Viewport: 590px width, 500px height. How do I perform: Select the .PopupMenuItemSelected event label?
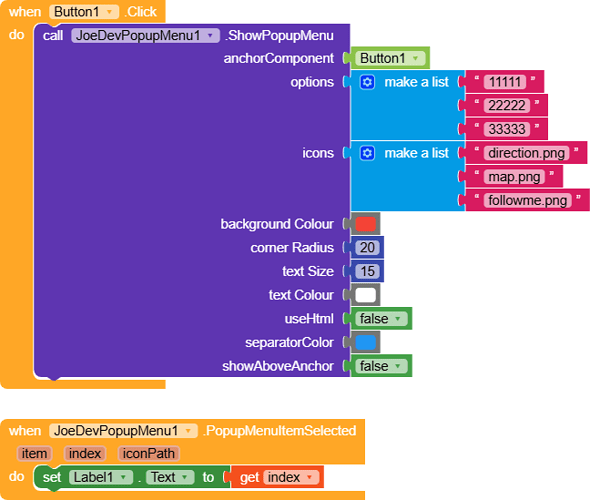click(280, 430)
